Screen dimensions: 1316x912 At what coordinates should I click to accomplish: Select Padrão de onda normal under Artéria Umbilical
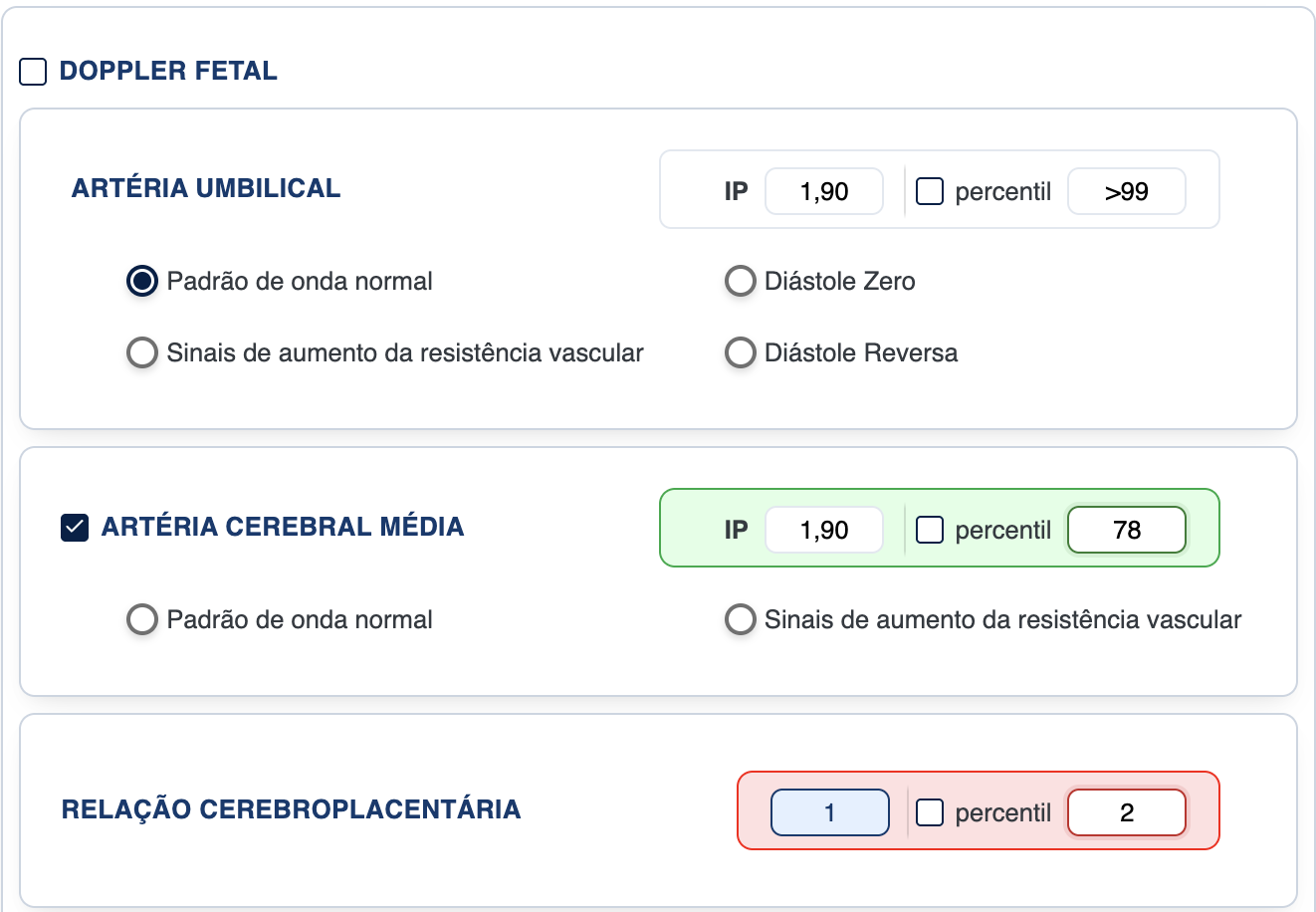pyautogui.click(x=142, y=282)
